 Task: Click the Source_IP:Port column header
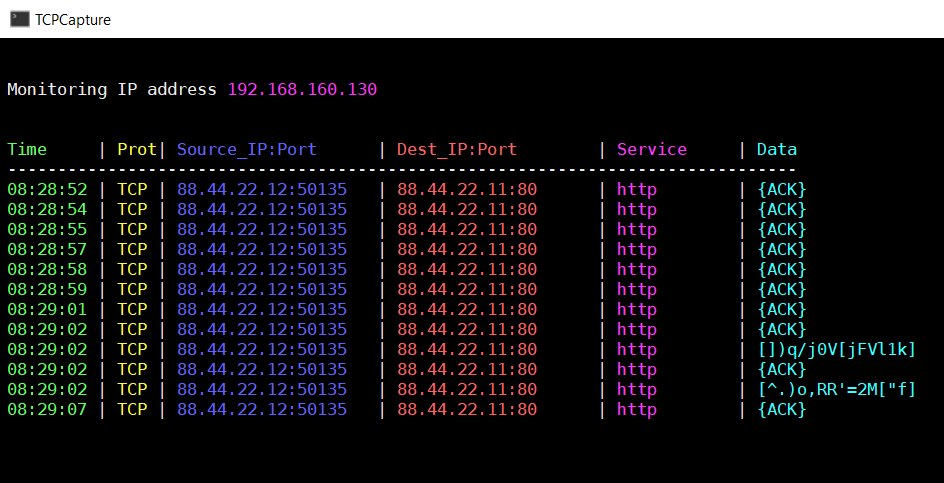pos(247,149)
